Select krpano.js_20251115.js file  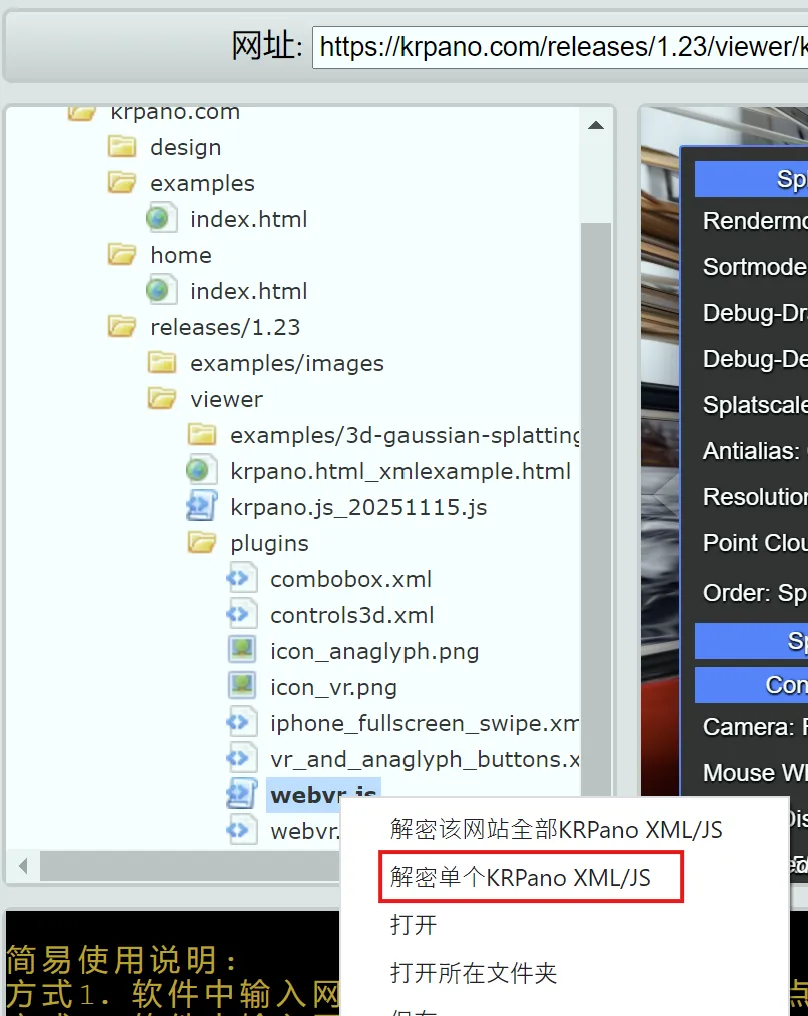[x=359, y=507]
